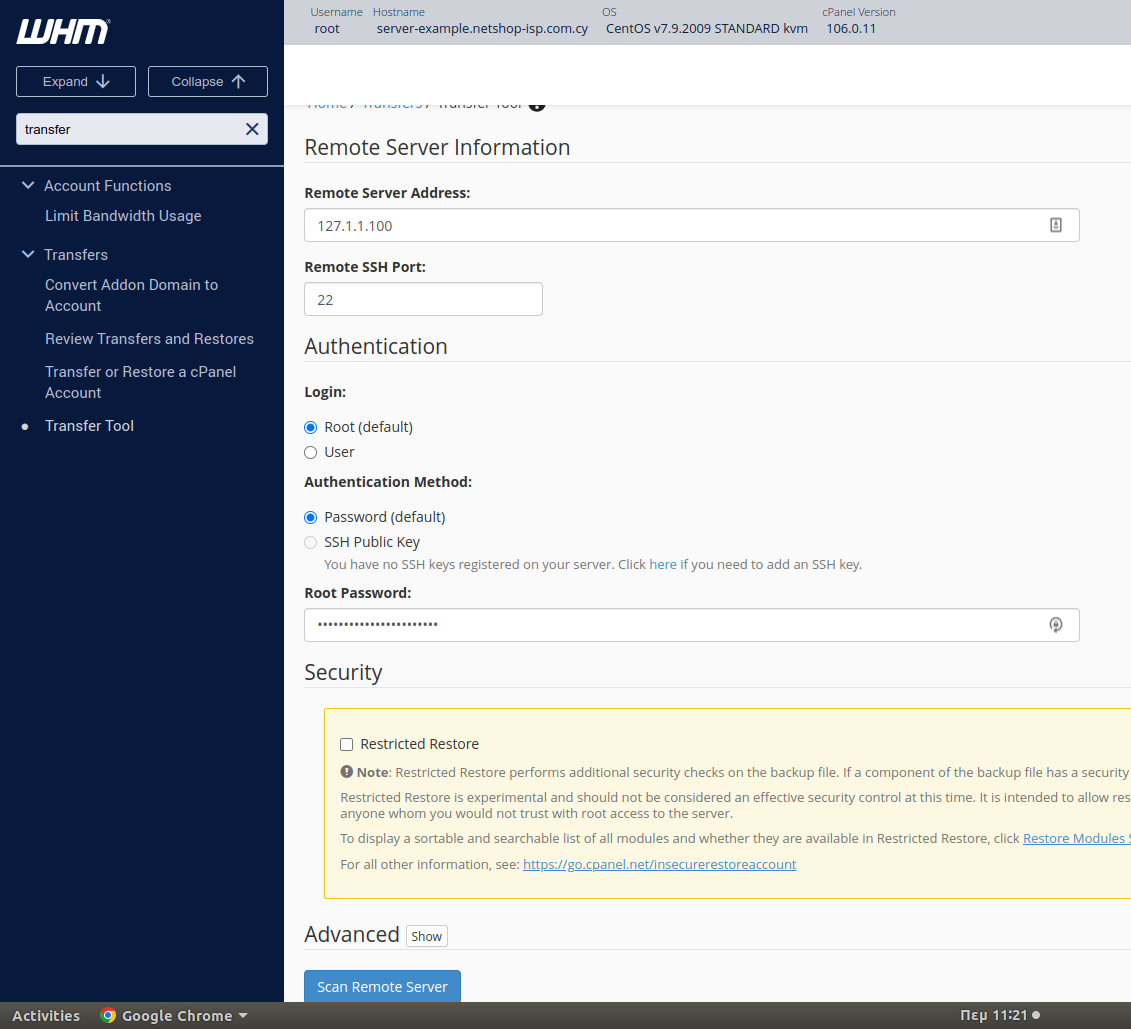Click the Remote SSH Port input
The height and width of the screenshot is (1029, 1131).
click(423, 299)
